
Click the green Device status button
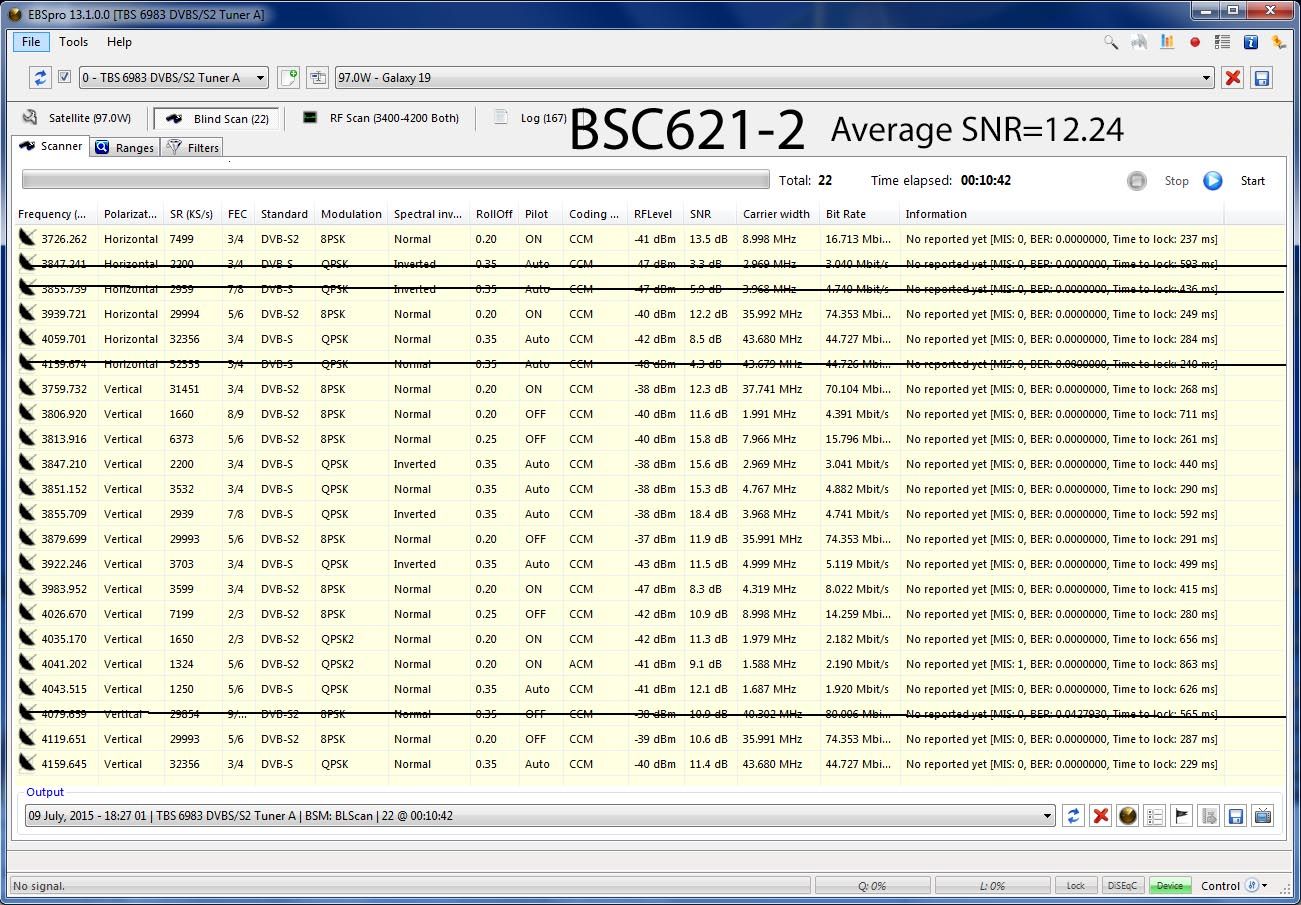tap(1169, 886)
